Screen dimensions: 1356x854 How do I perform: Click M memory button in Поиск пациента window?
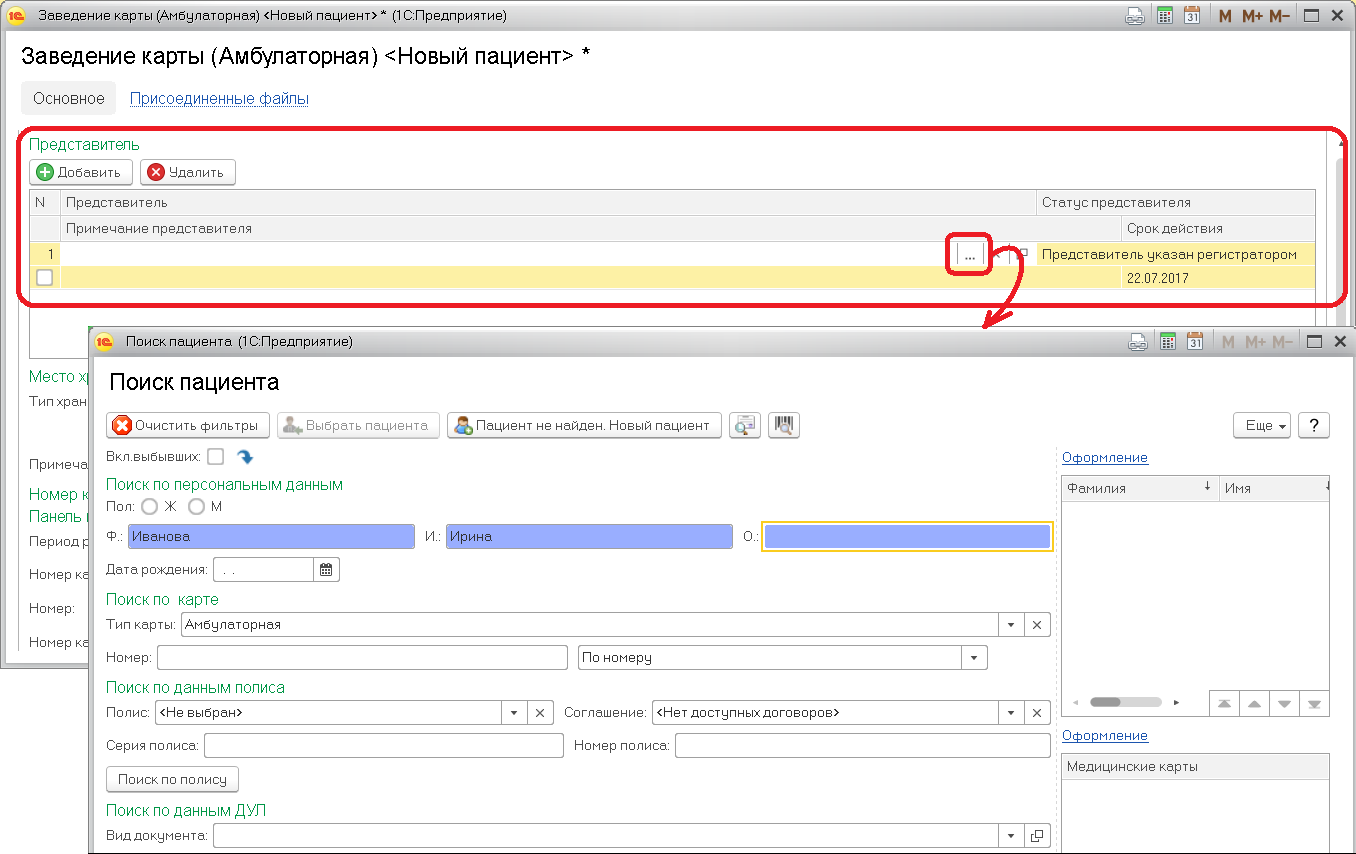1226,342
